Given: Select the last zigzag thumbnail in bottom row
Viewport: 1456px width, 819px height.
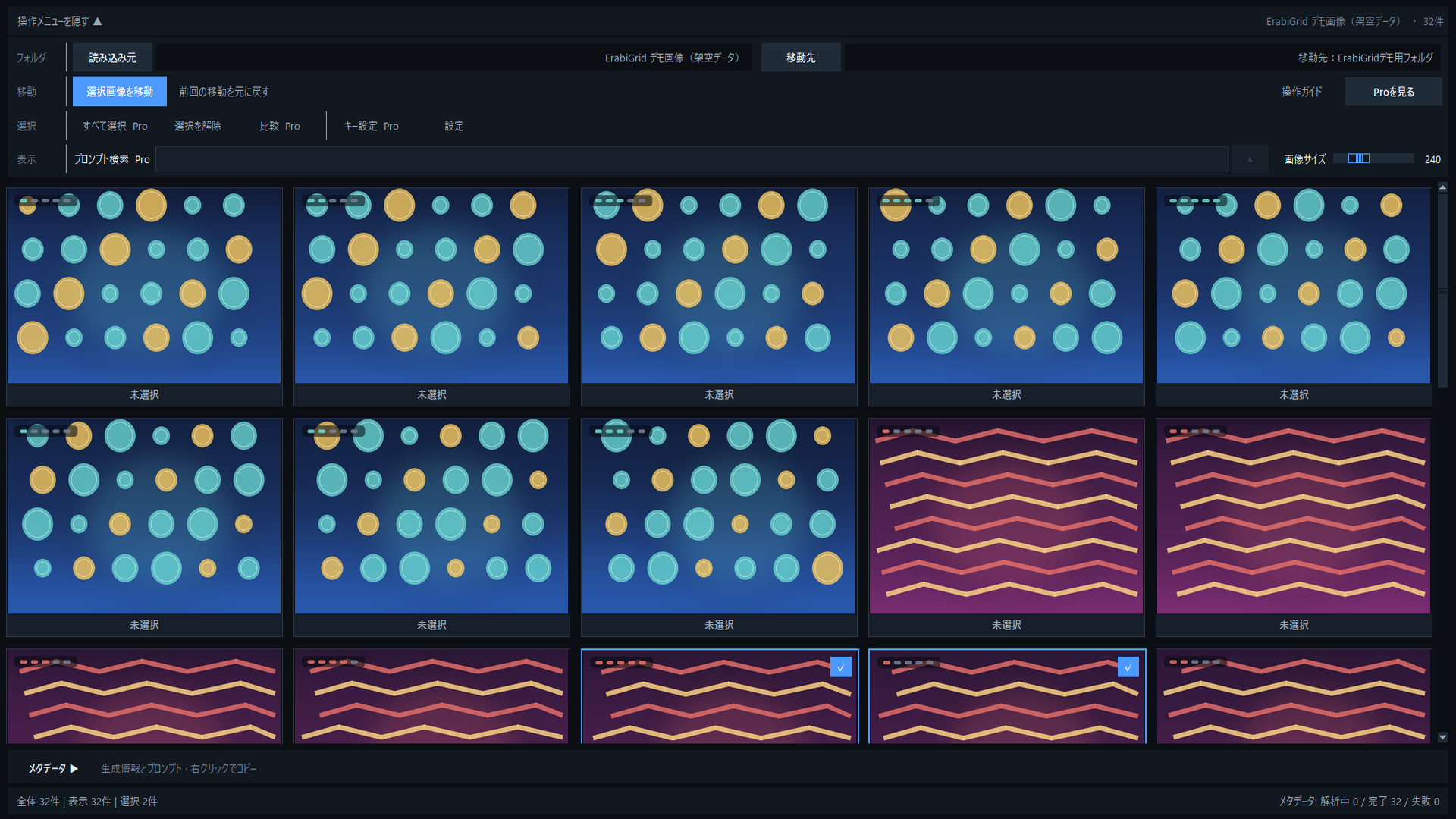Looking at the screenshot, I should [x=1294, y=696].
